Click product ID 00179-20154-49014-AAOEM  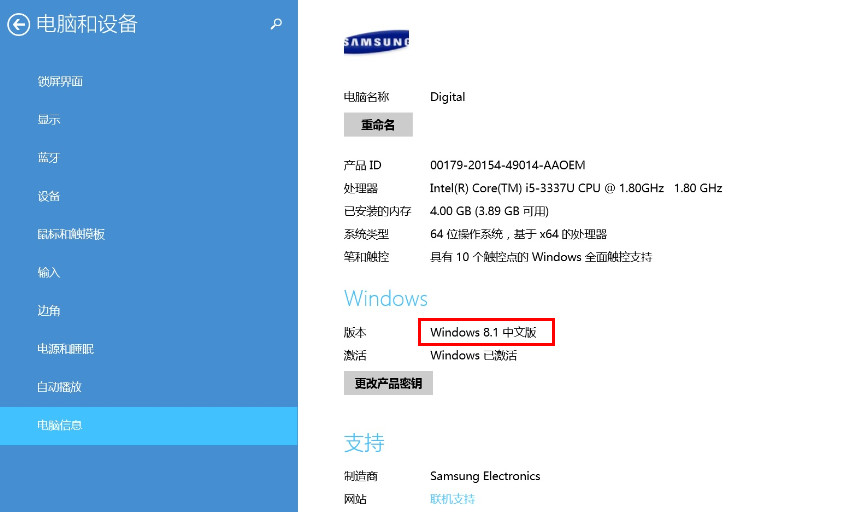coord(508,165)
